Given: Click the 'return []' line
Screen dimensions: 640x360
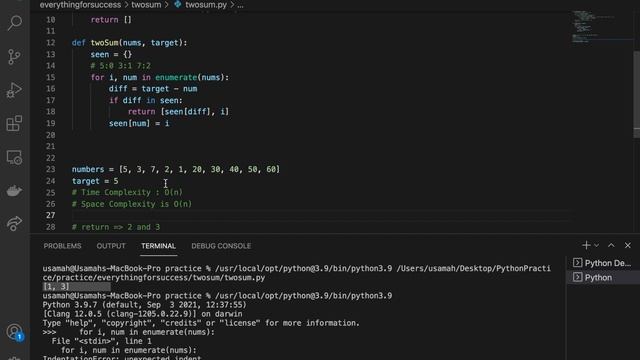Looking at the screenshot, I should point(111,20).
